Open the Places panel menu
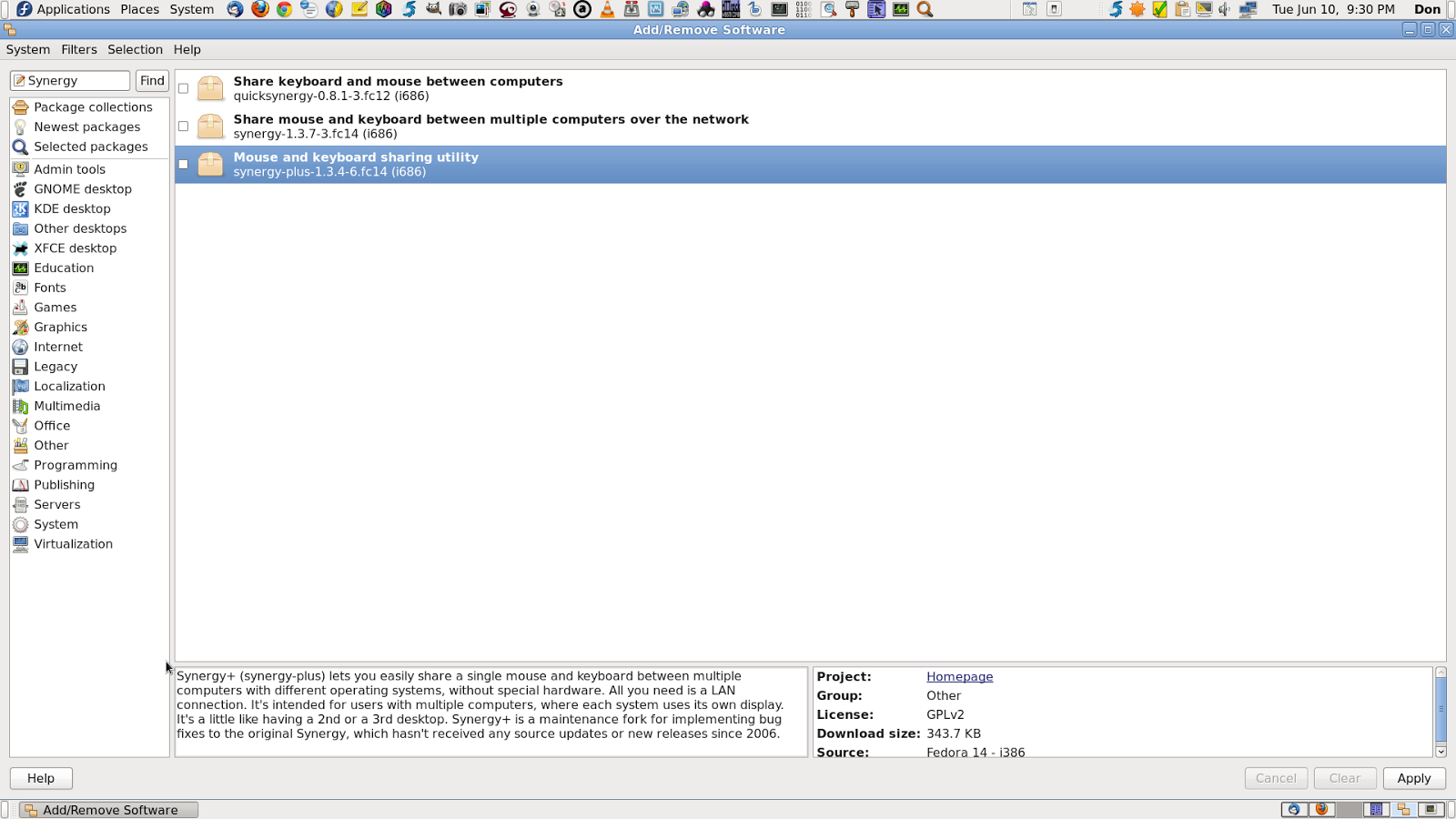The height and width of the screenshot is (819, 1456). [139, 9]
